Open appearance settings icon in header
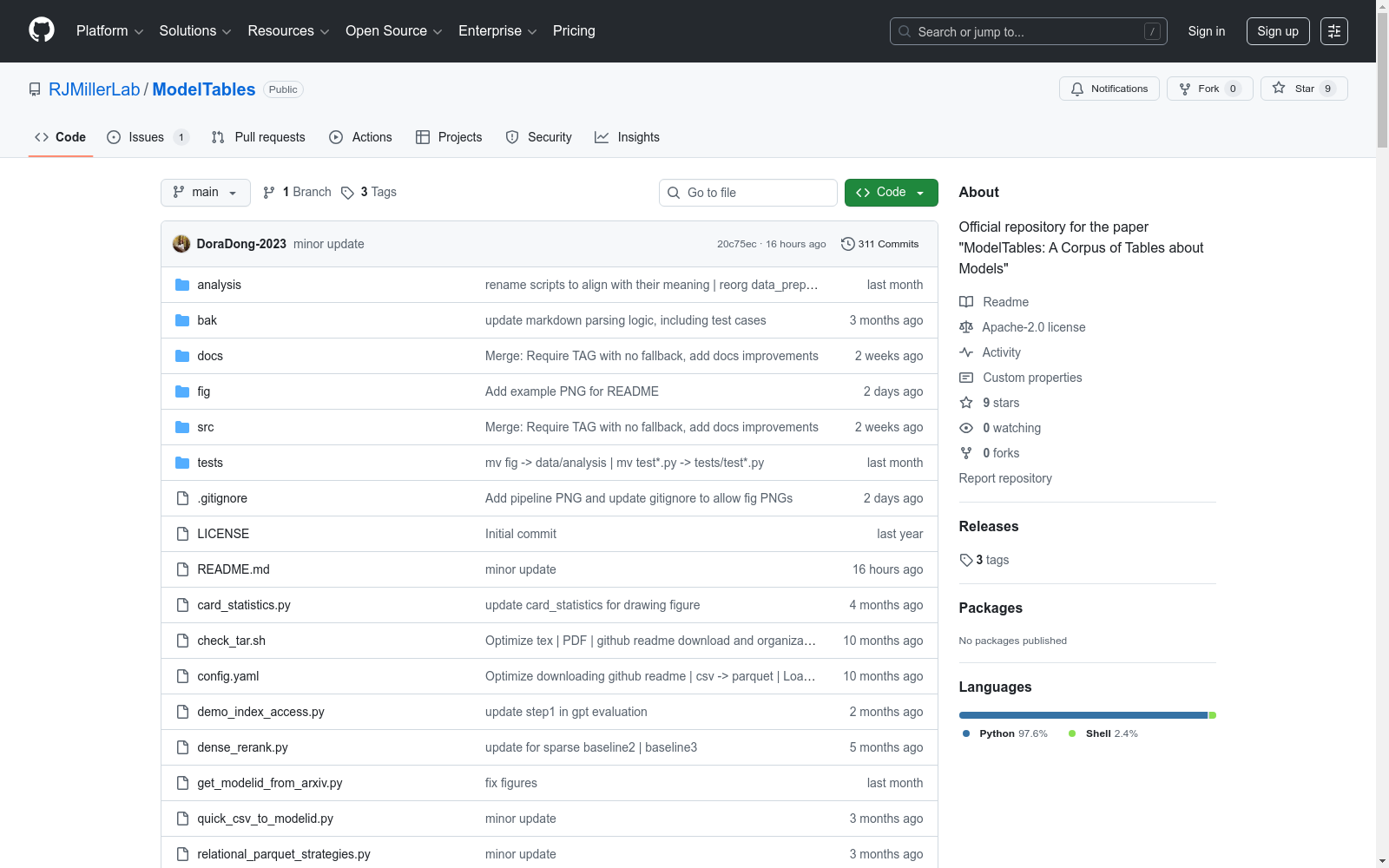This screenshot has height=868, width=1389. tap(1334, 31)
